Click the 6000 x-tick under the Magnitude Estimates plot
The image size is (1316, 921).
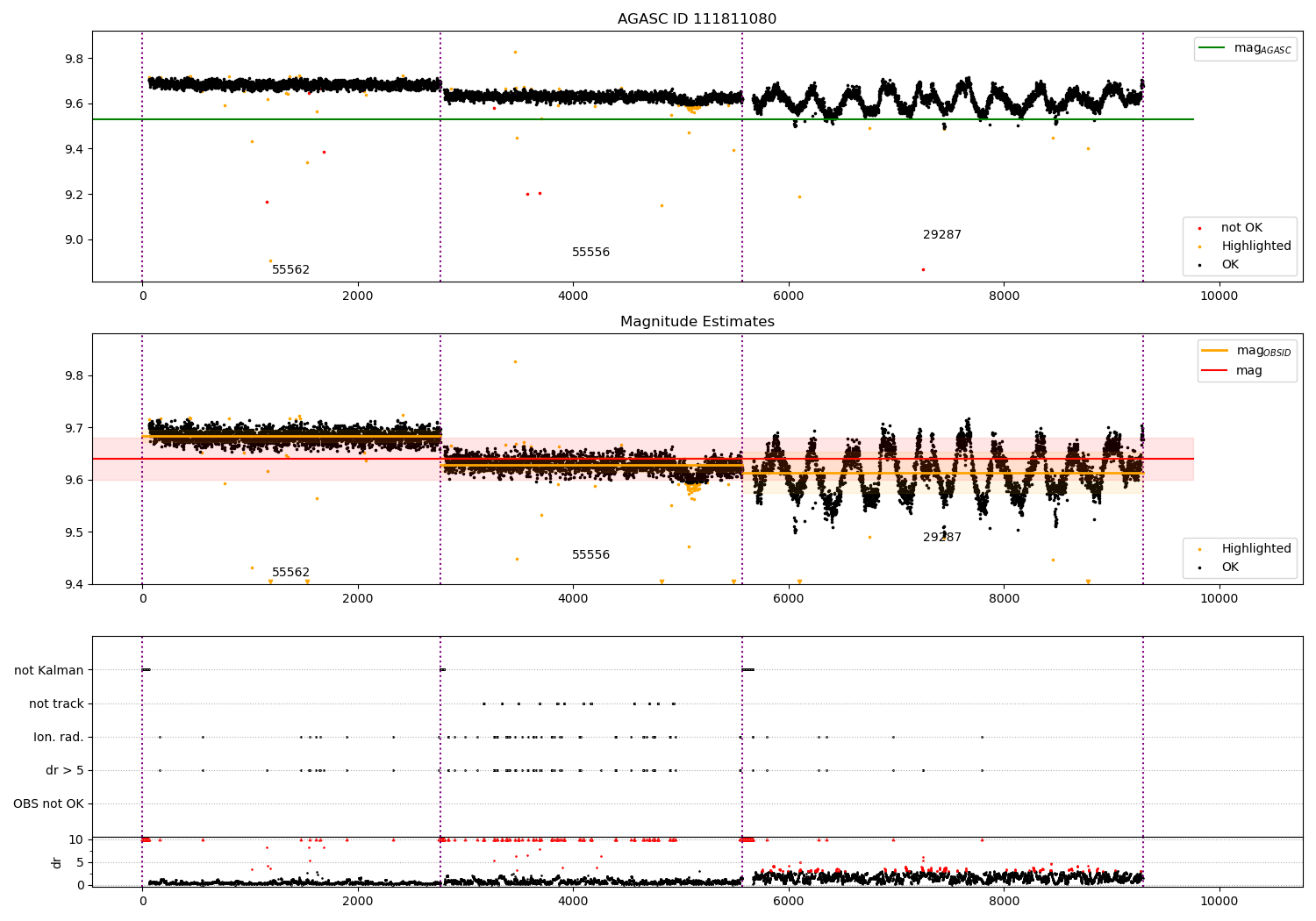point(789,599)
